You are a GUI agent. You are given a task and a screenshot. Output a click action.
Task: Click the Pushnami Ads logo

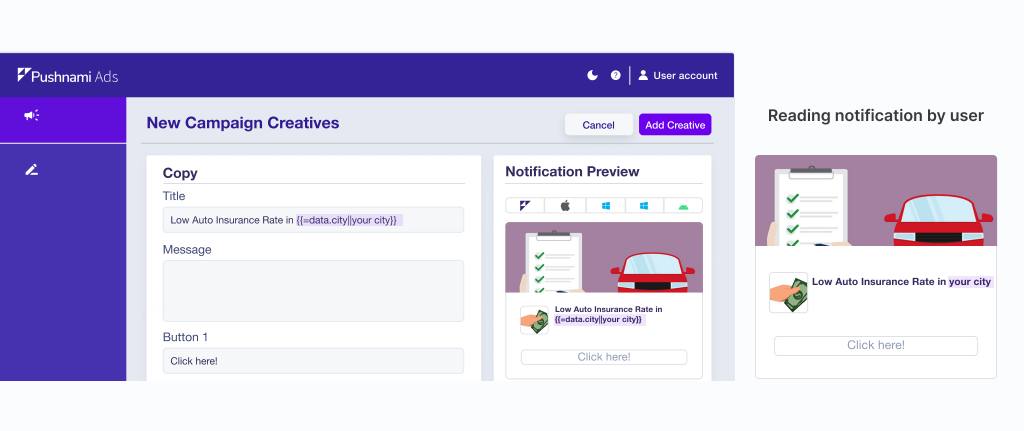67,76
